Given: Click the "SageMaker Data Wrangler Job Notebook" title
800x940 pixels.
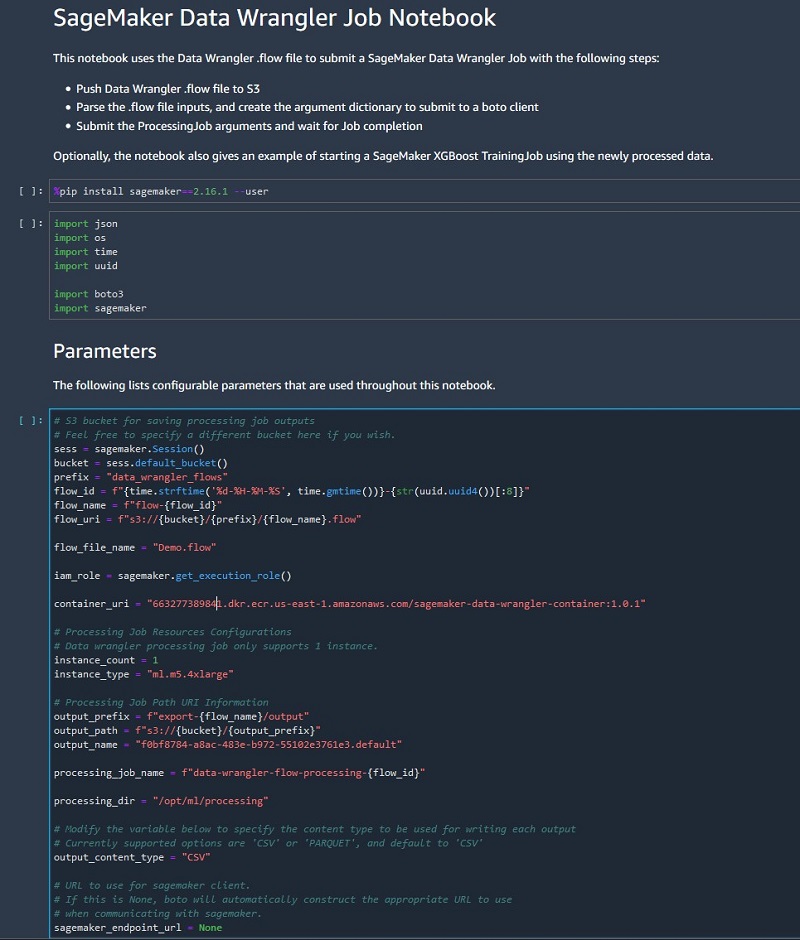Looking at the screenshot, I should coord(275,18).
